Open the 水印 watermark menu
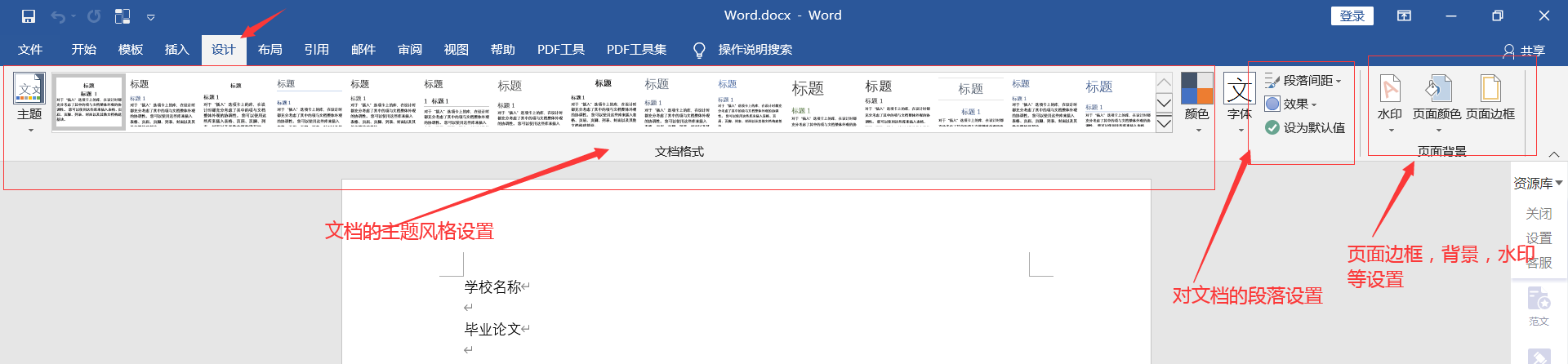 [1390, 102]
